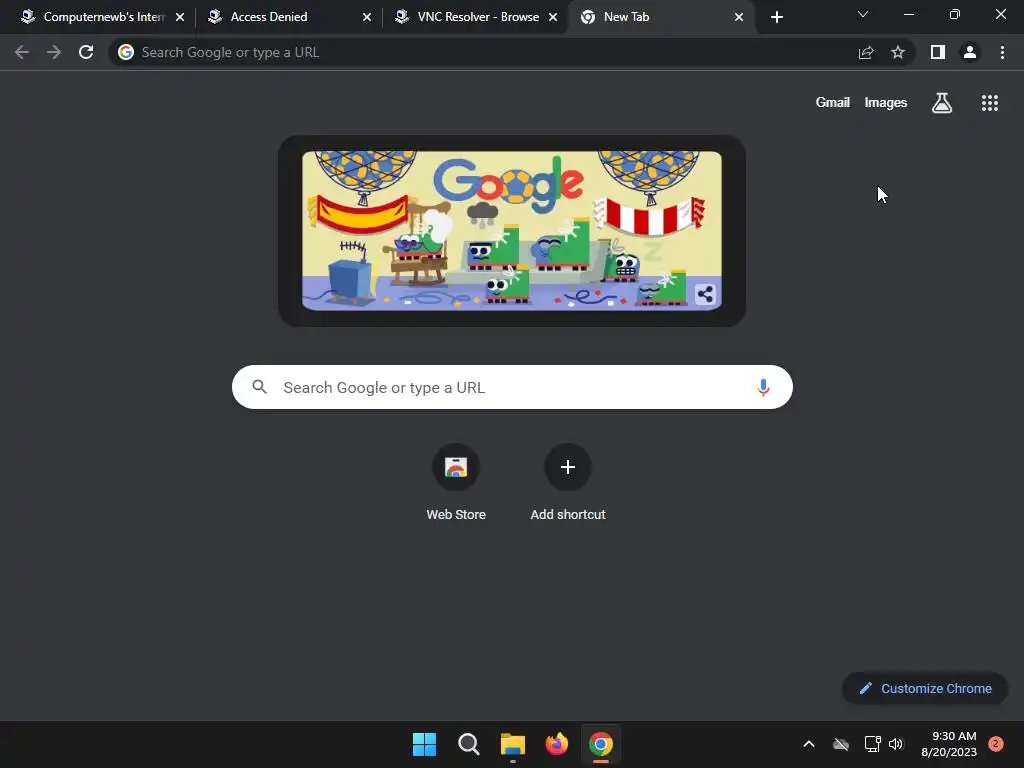Open File Explorer from taskbar
This screenshot has height=768, width=1024.
[x=513, y=744]
